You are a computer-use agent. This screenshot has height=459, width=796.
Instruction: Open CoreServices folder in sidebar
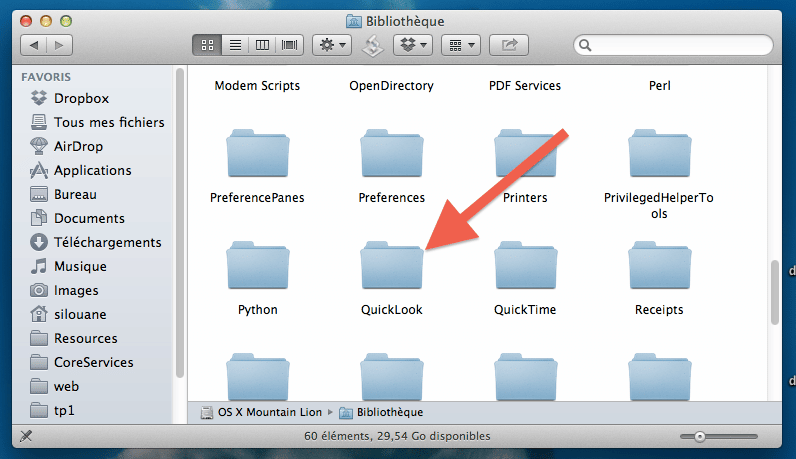pyautogui.click(x=82, y=363)
